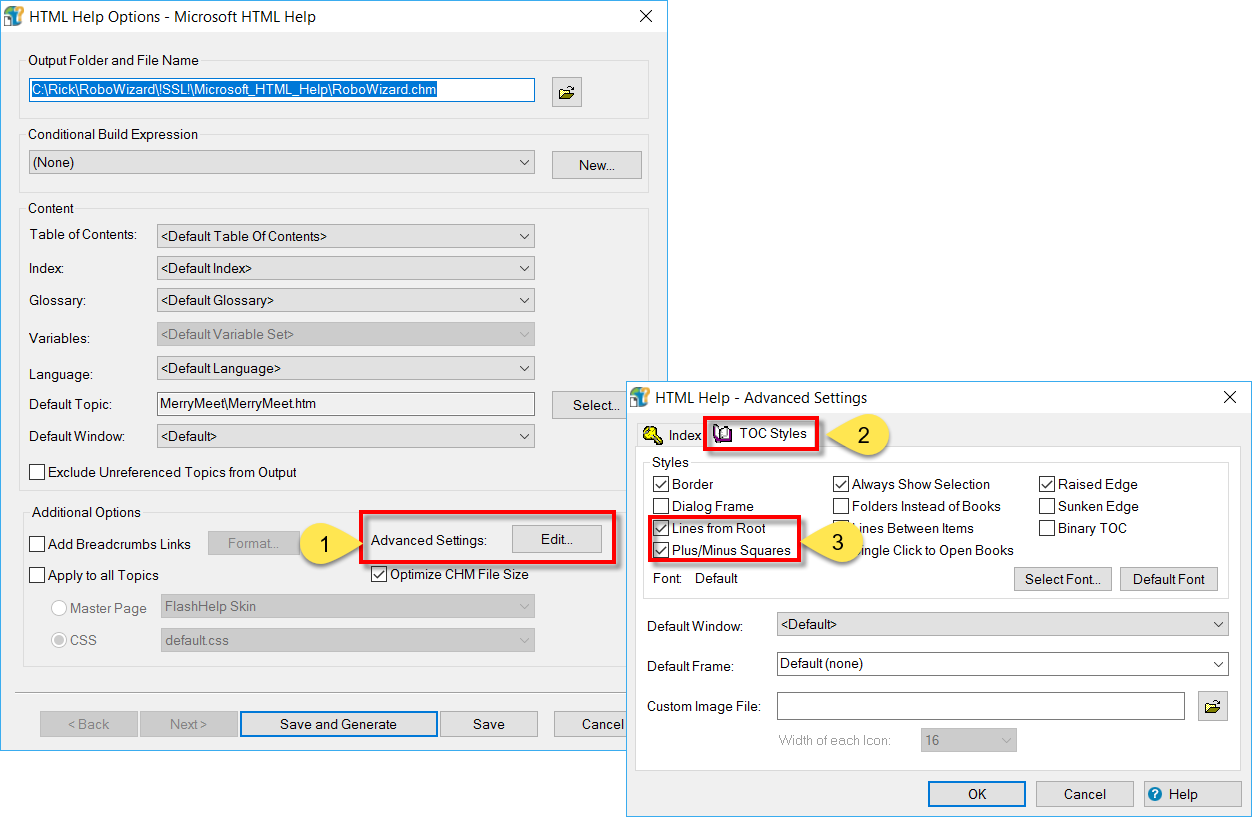This screenshot has width=1252, height=817.
Task: Click the Custom Image File text field
Action: point(981,706)
